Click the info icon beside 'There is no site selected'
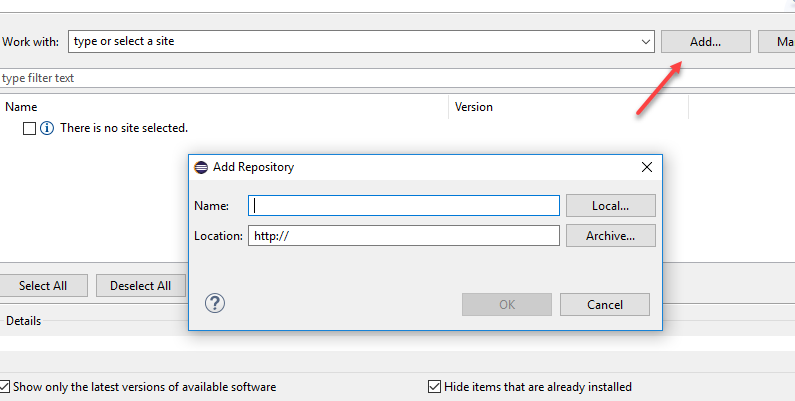The image size is (795, 401). [47, 128]
